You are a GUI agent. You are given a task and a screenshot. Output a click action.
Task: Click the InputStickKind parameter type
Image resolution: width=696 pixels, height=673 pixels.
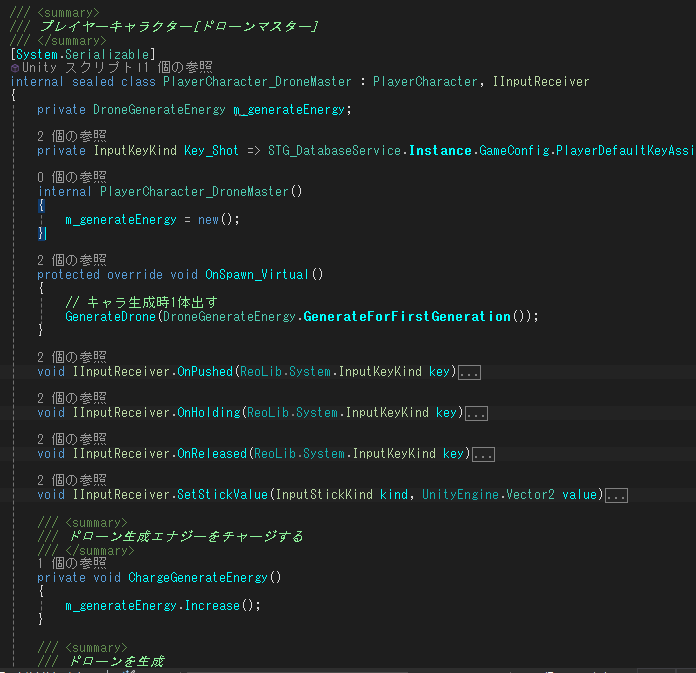pos(324,495)
